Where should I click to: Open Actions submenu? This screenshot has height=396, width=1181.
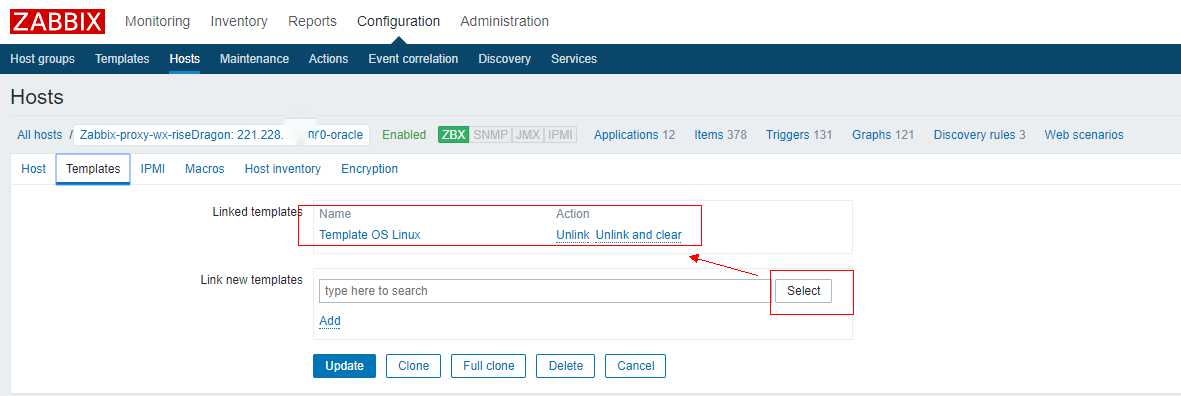pos(328,59)
